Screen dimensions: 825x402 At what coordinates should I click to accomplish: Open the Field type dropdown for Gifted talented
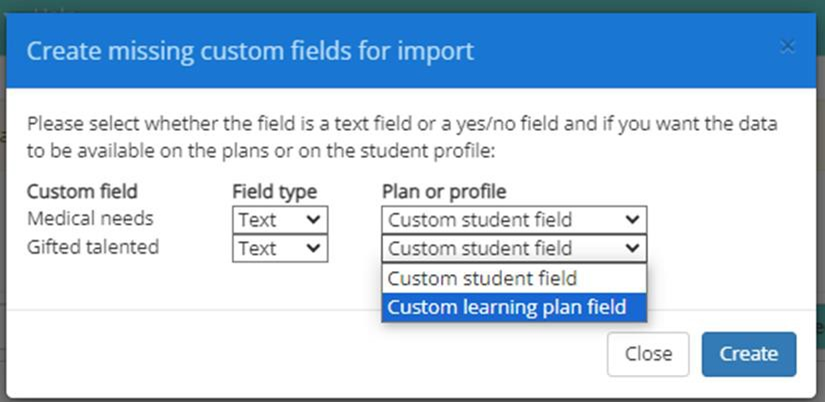point(280,248)
